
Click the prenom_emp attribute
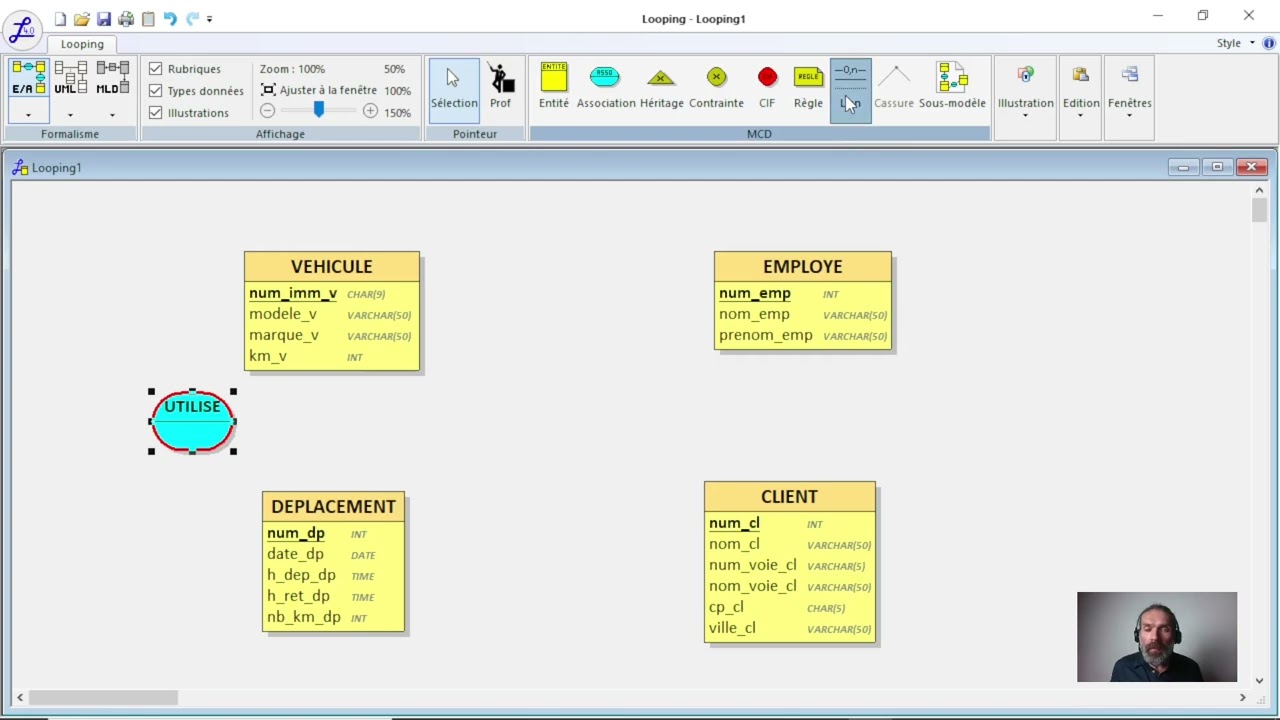(x=765, y=335)
